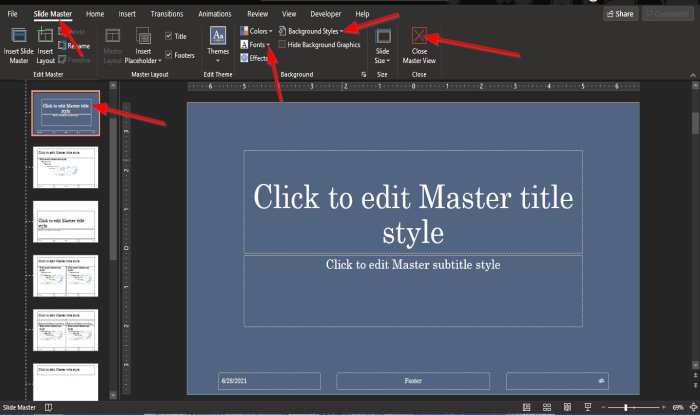The width and height of the screenshot is (700, 415).
Task: Open the Transitions tab
Action: [x=166, y=14]
